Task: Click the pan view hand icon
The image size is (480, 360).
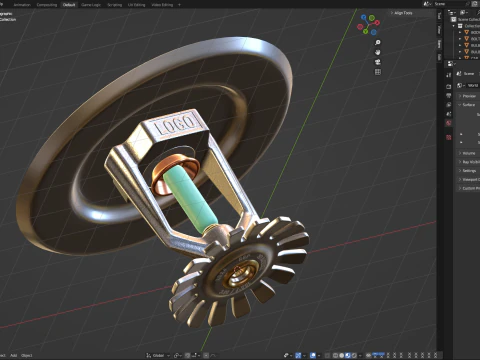Action: 378,52
